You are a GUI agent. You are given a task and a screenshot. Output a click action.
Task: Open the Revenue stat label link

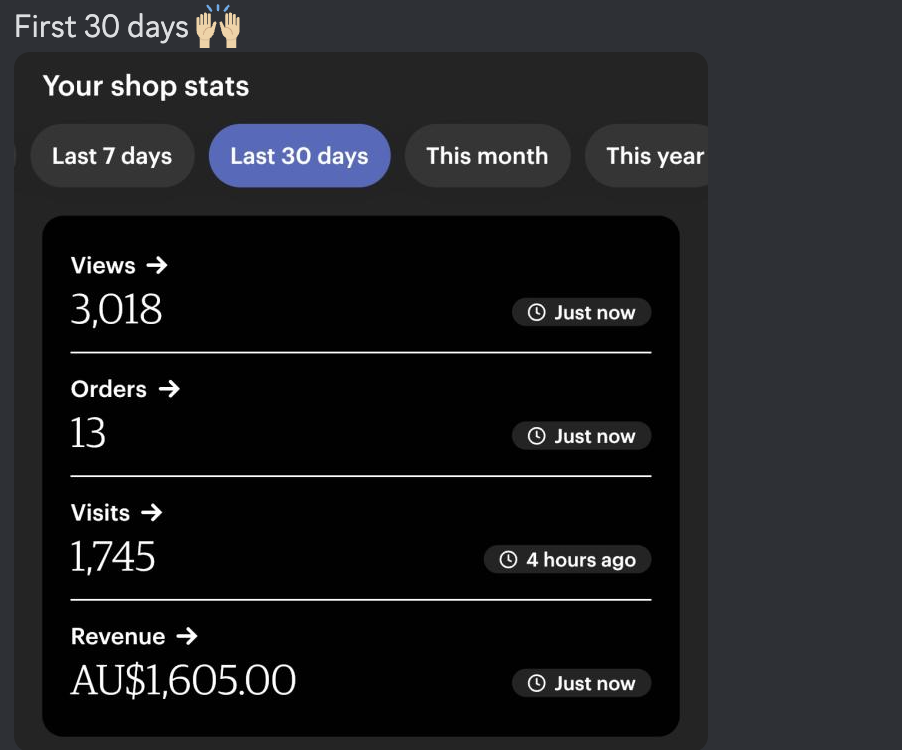[118, 636]
